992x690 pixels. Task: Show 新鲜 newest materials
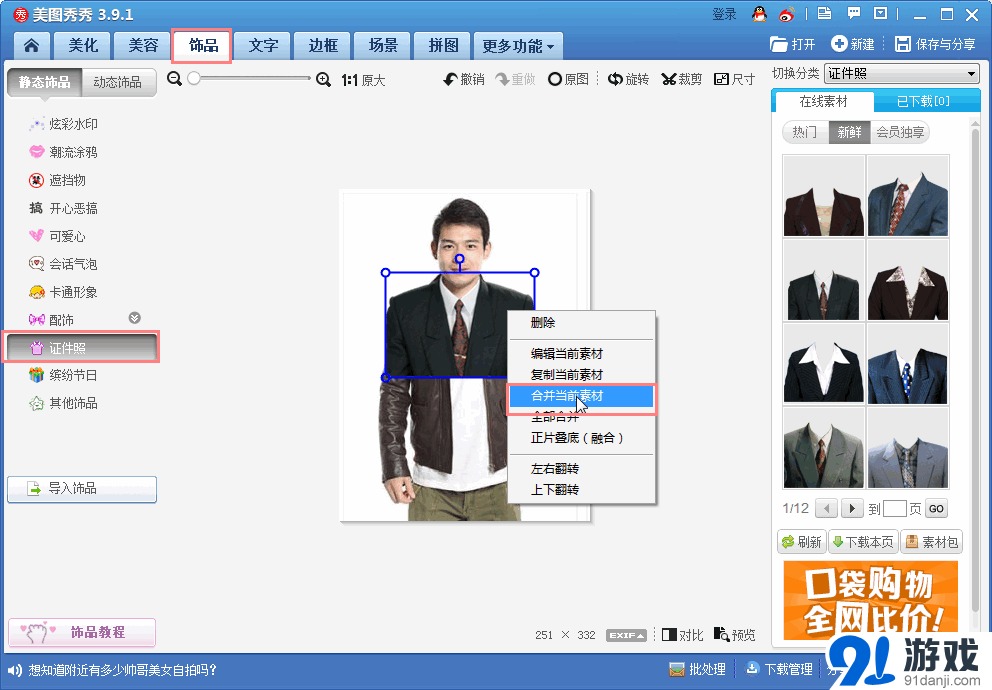(x=850, y=132)
